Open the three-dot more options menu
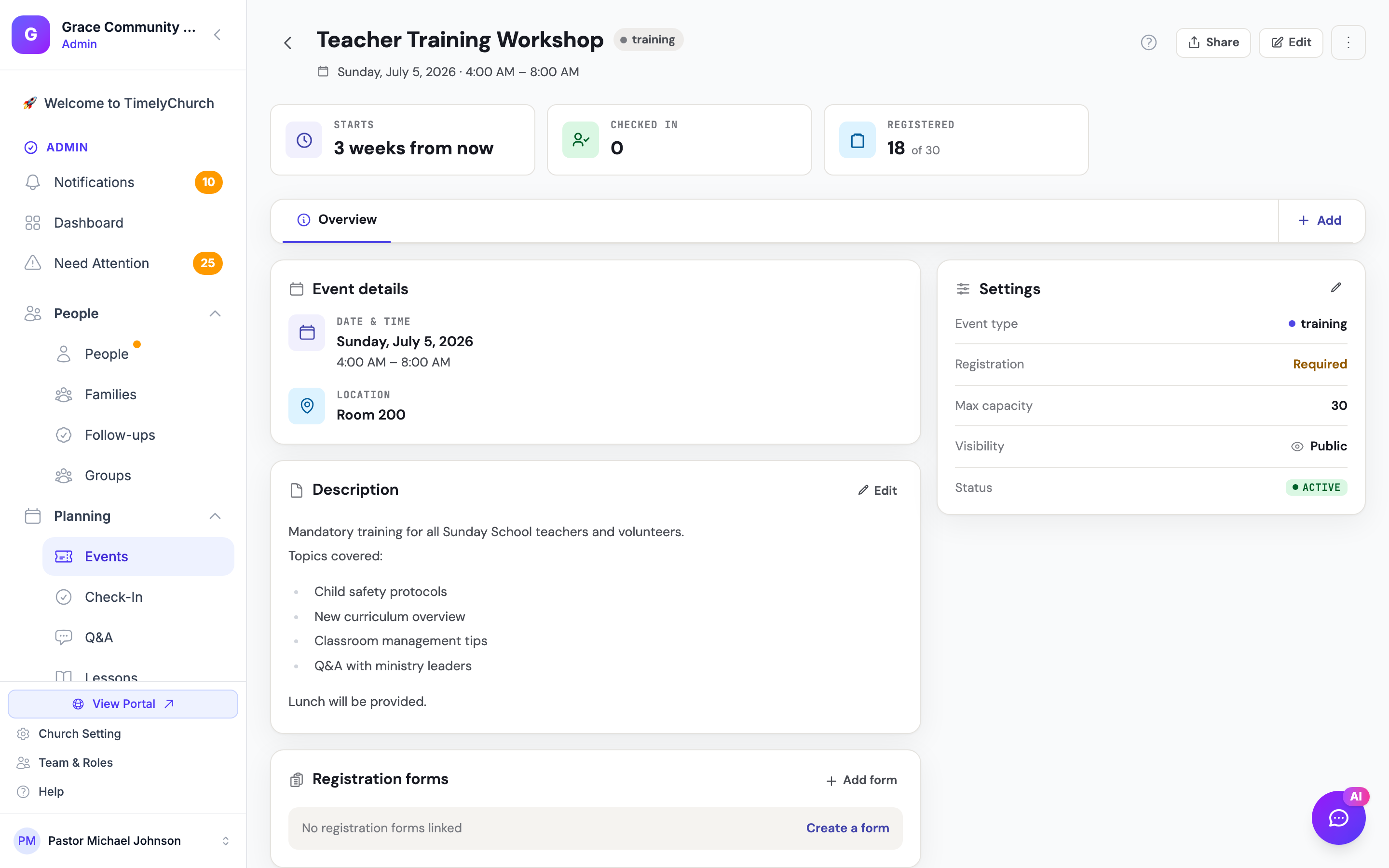This screenshot has width=1389, height=868. [x=1348, y=42]
